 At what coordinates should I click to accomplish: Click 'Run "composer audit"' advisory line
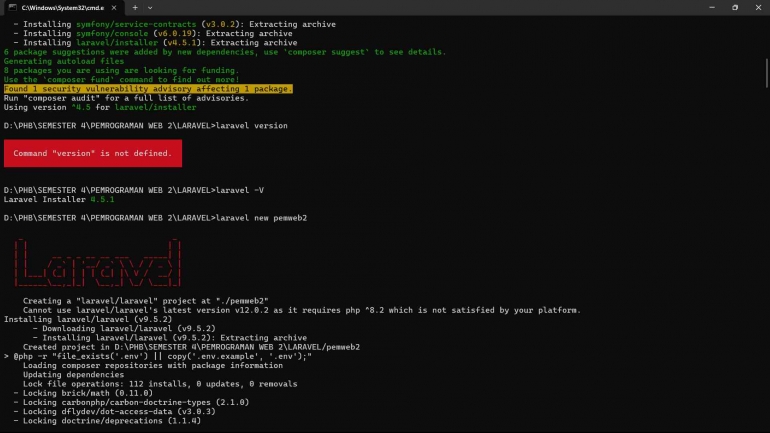[x=126, y=98]
